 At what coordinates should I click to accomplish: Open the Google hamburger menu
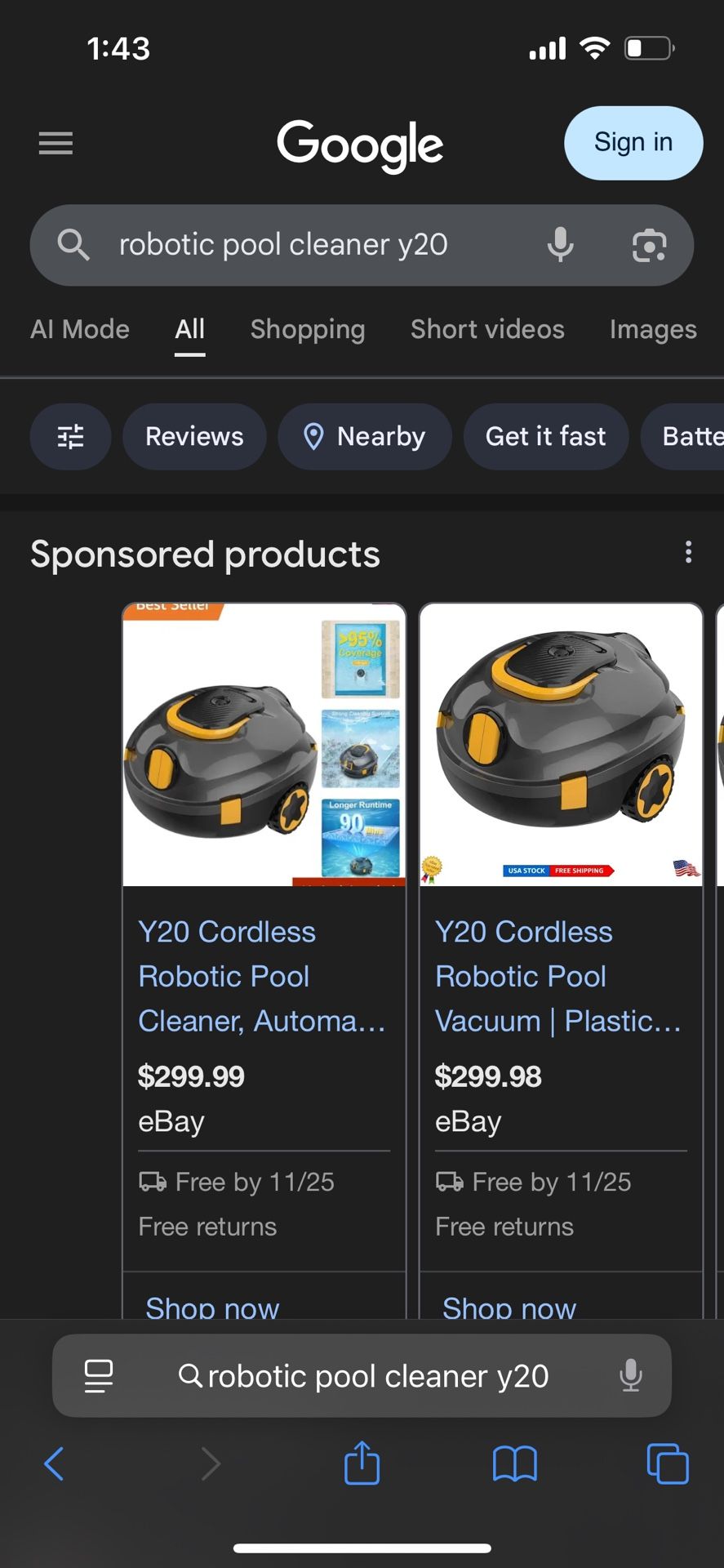pos(56,144)
